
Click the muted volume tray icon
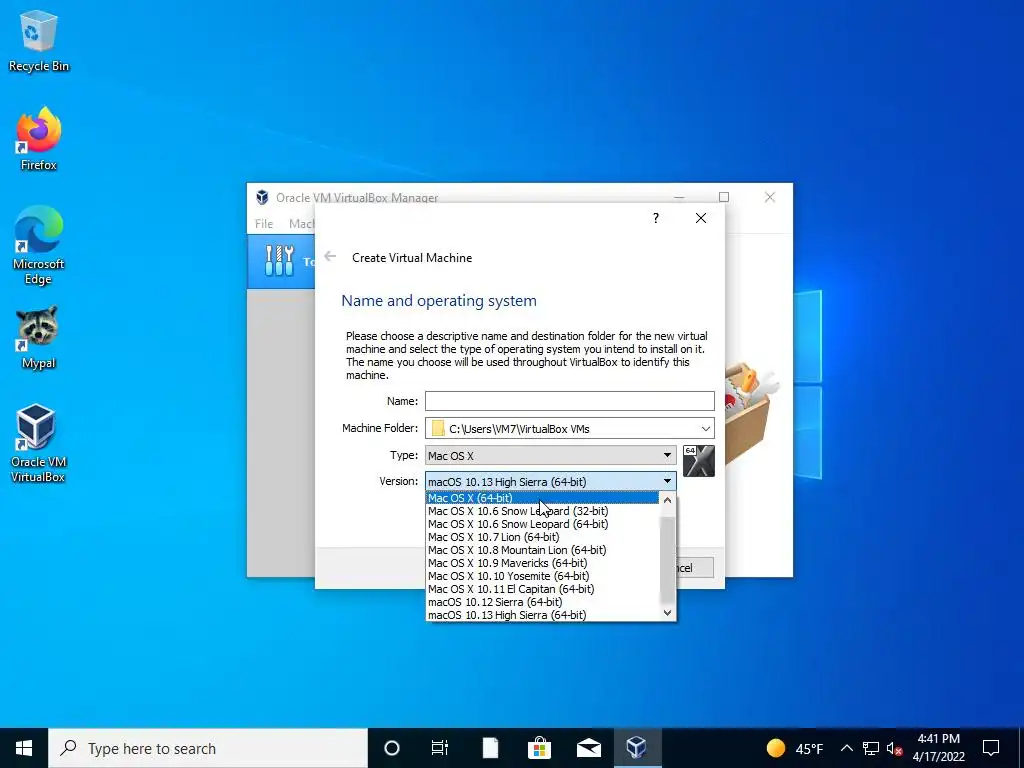(895, 748)
